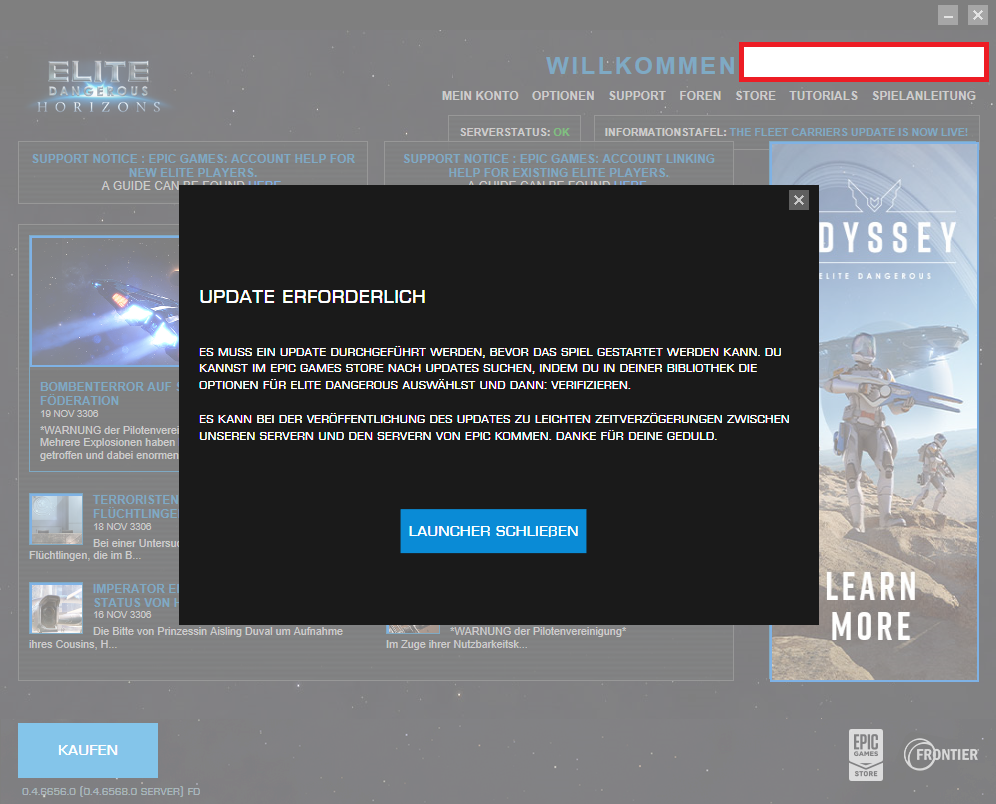Screen dimensions: 996x804
Task: Open the Bombenterror news headline
Action: click(109, 394)
